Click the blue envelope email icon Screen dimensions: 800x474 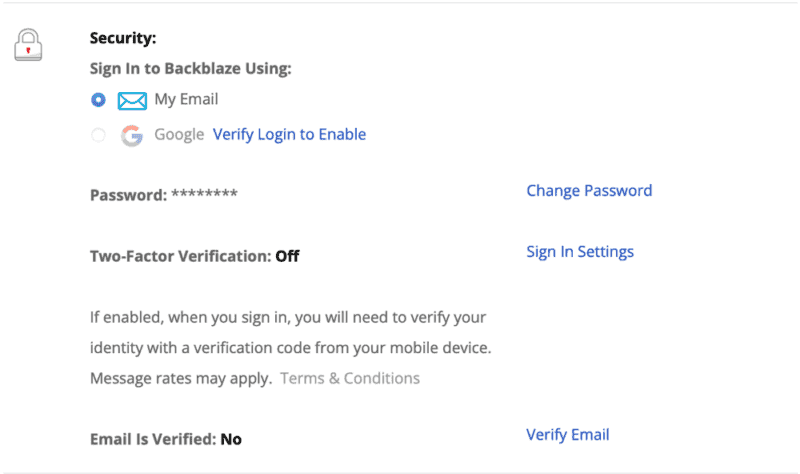pos(132,100)
